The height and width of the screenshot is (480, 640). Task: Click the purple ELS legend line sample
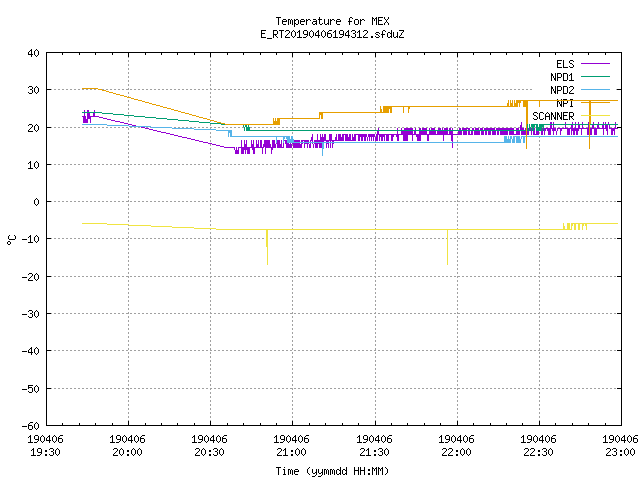595,64
